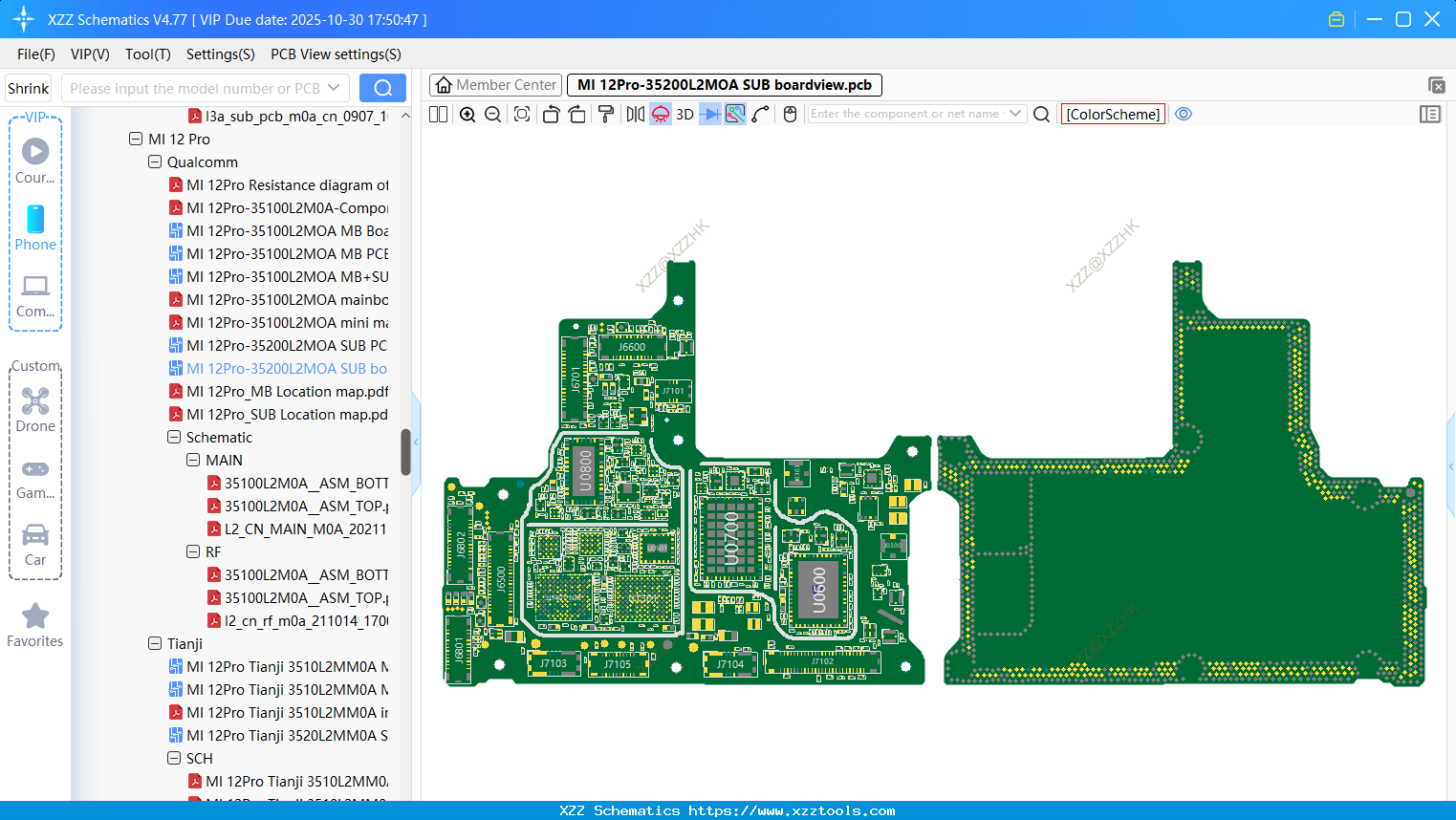
Task: Click the refresh view icon on the toolbar
Action: [521, 114]
